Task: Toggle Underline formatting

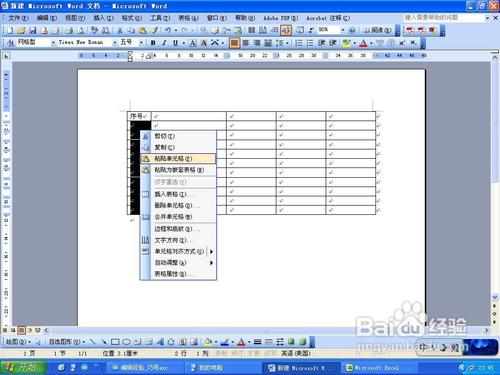Action: (x=175, y=43)
